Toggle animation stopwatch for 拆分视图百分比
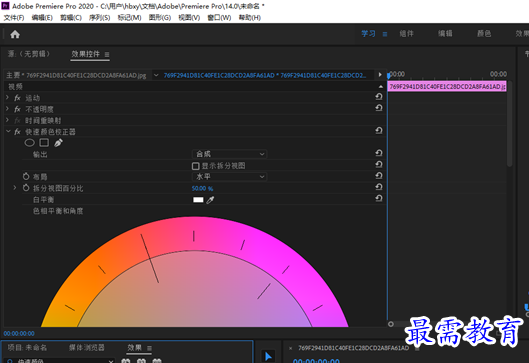 coord(26,188)
